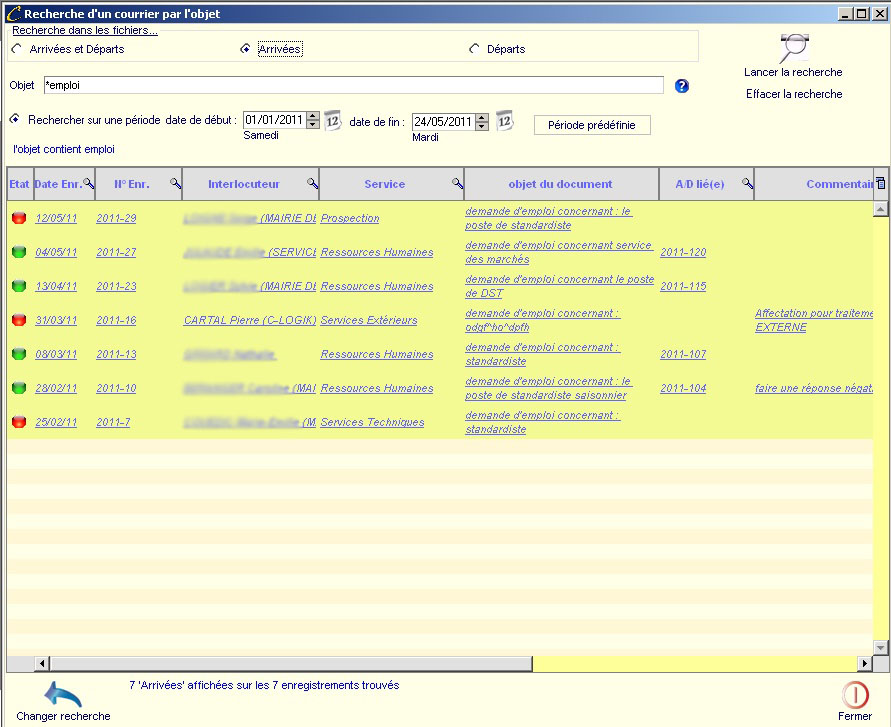
Task: Open the table column options icon at top right
Action: pyautogui.click(x=880, y=183)
